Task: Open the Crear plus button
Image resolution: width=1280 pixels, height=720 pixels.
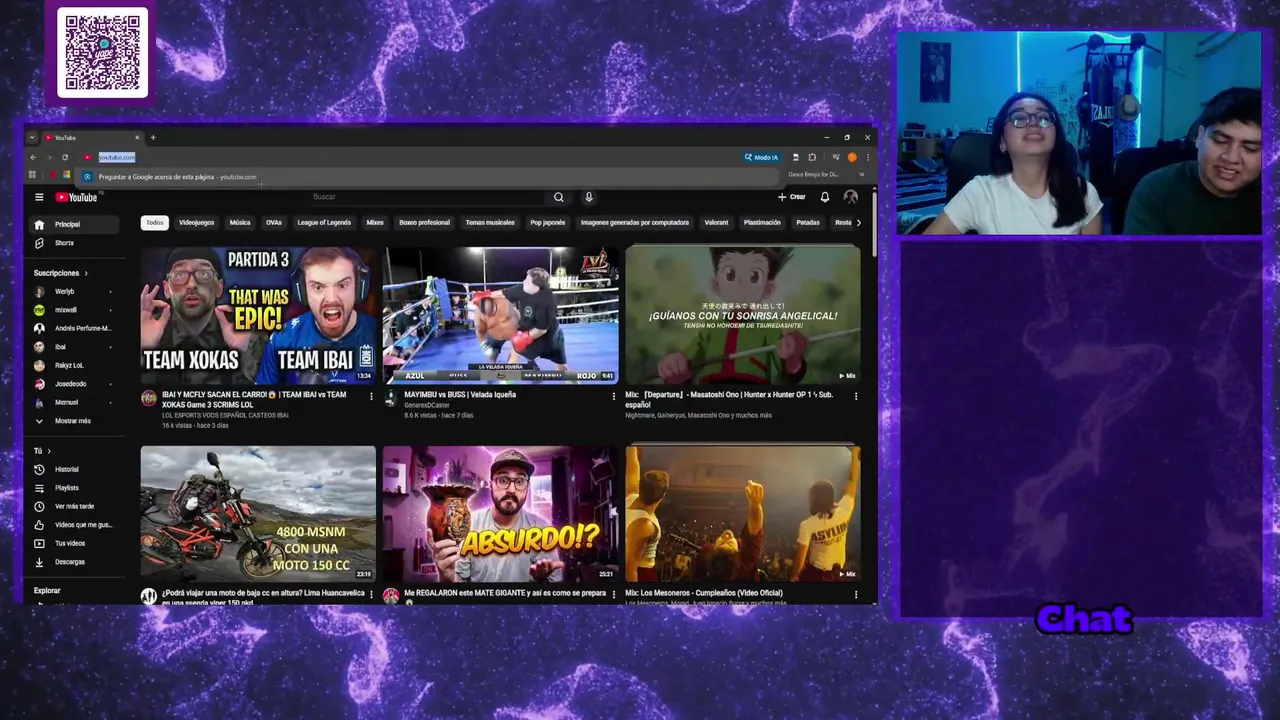Action: [791, 197]
